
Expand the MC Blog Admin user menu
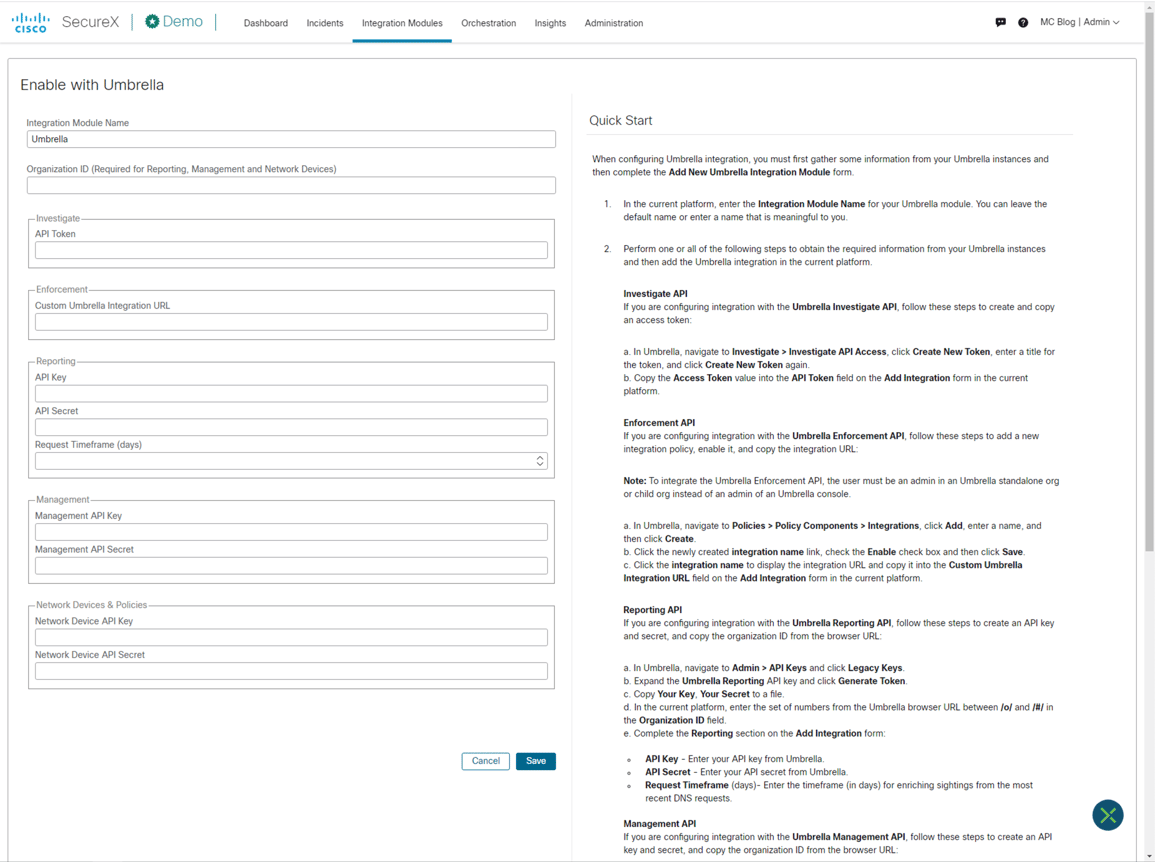point(1080,22)
